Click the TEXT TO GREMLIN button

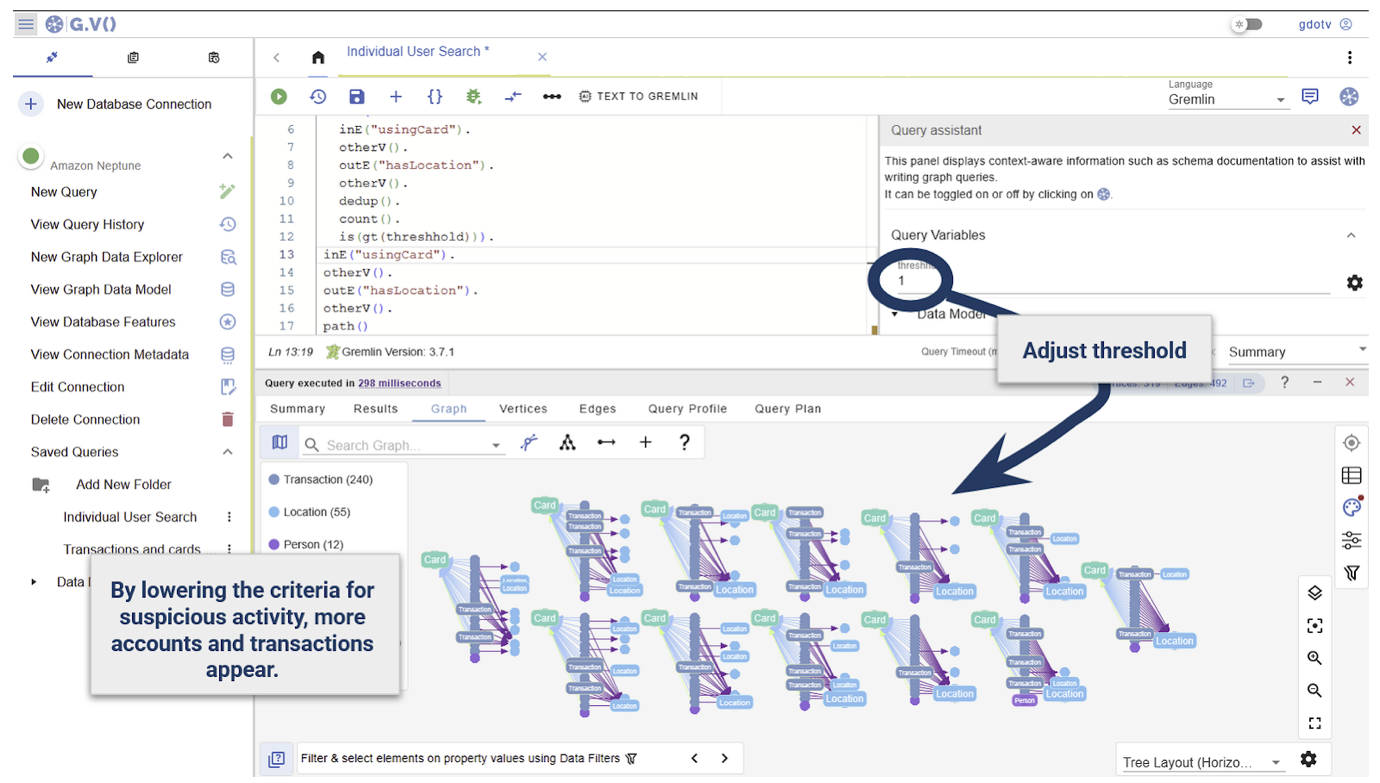coord(638,97)
